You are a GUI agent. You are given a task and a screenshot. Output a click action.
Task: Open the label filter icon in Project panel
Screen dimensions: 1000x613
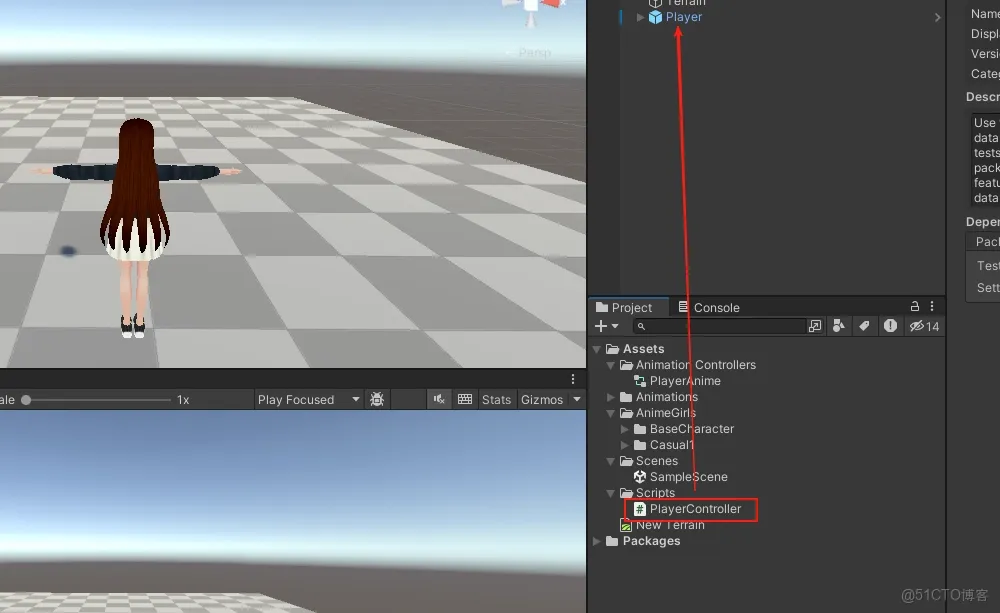pos(864,325)
